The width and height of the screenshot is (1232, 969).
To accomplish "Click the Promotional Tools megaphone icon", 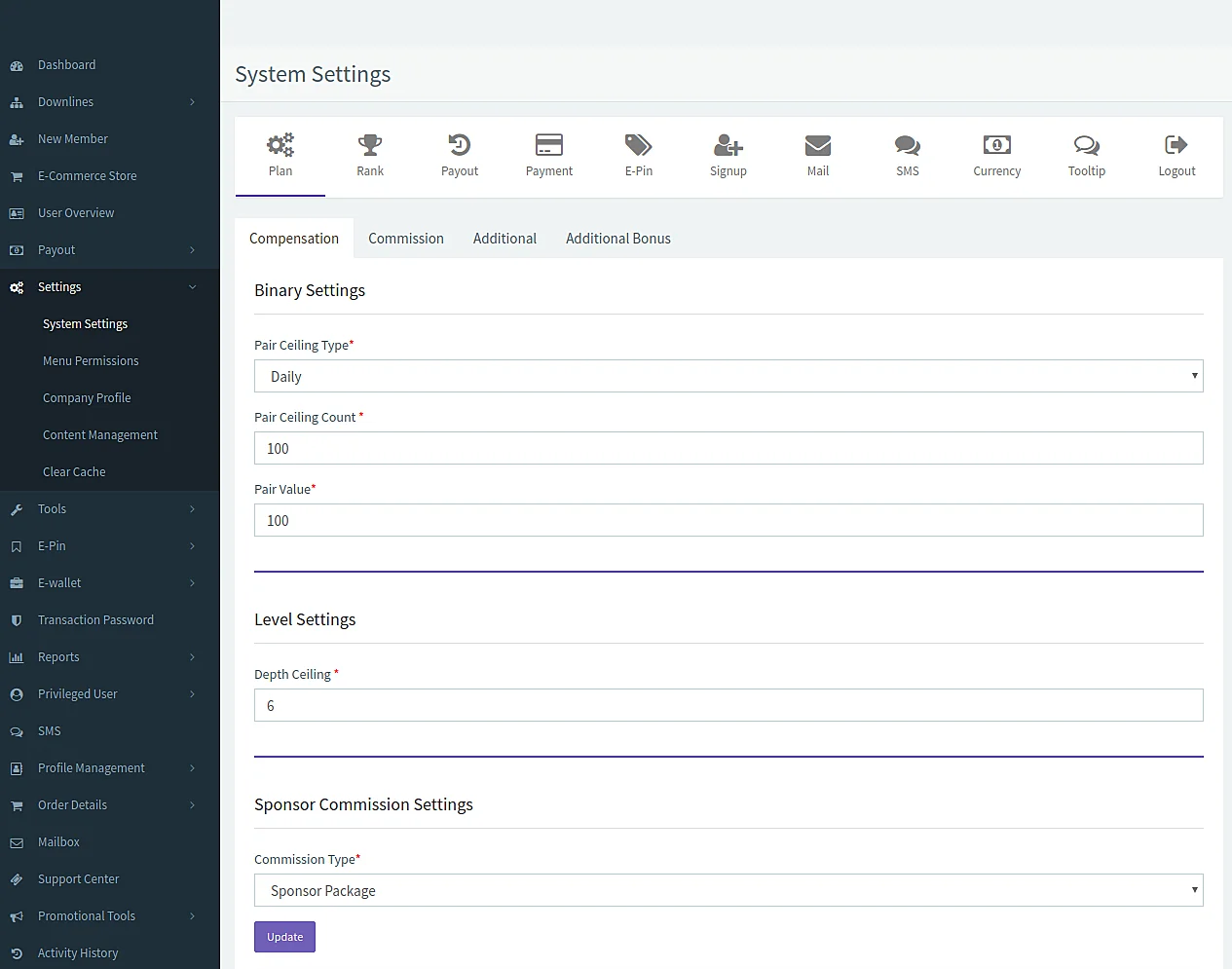I will click(17, 917).
